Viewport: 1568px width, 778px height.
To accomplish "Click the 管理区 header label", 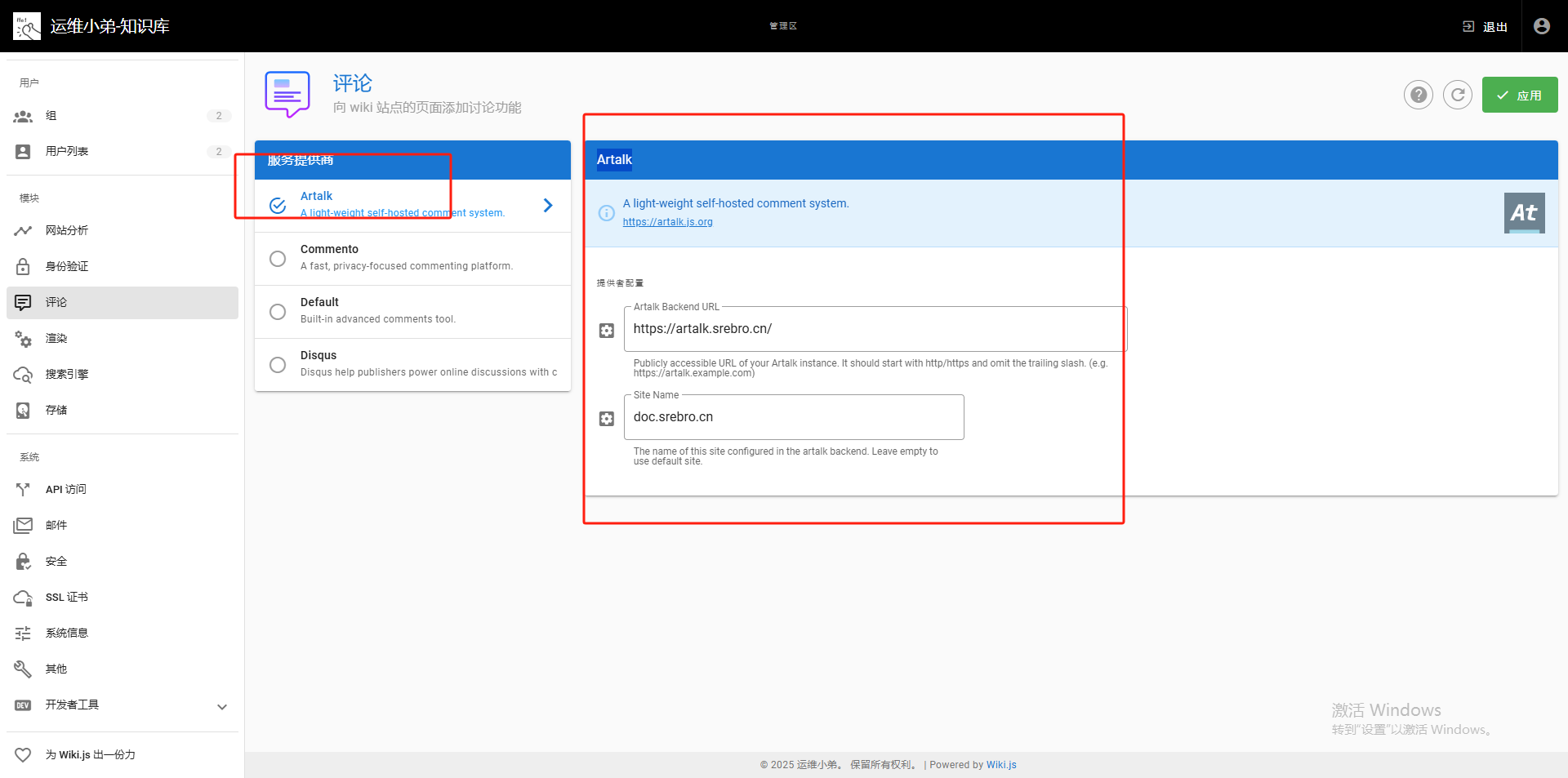I will pyautogui.click(x=783, y=26).
